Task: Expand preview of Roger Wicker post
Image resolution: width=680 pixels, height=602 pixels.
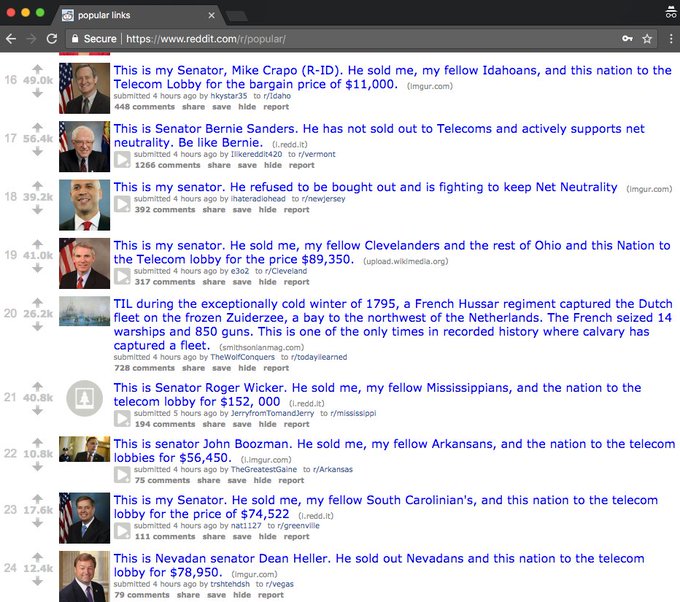Action: (x=122, y=419)
